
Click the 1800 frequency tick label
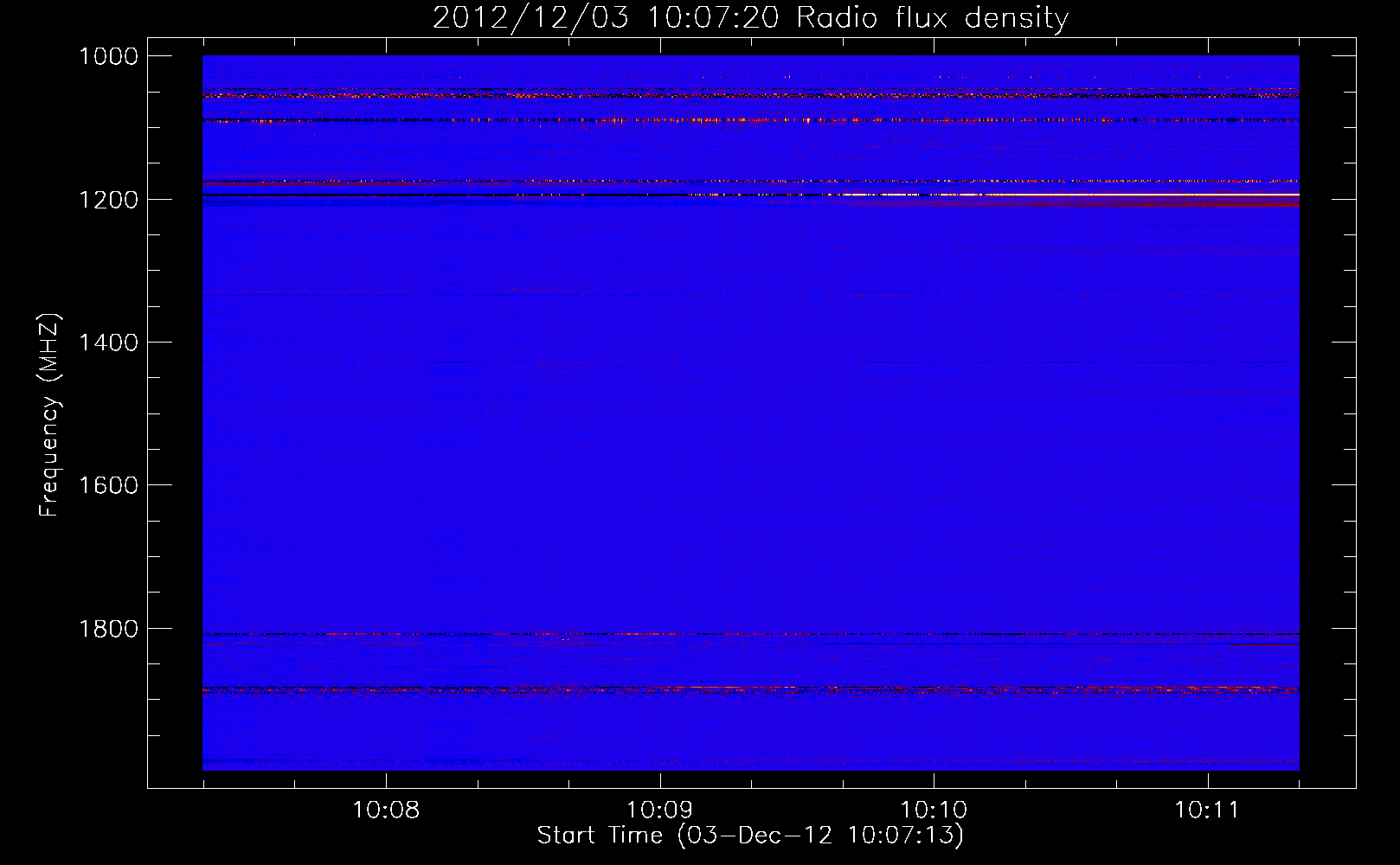(108, 629)
